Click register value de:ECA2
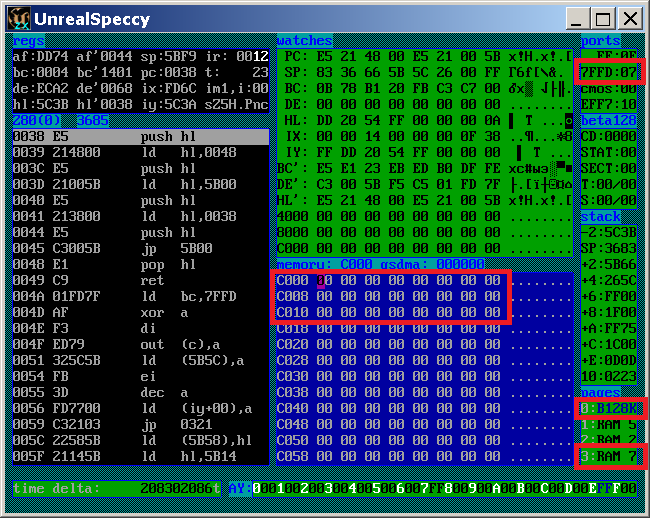 pos(41,88)
